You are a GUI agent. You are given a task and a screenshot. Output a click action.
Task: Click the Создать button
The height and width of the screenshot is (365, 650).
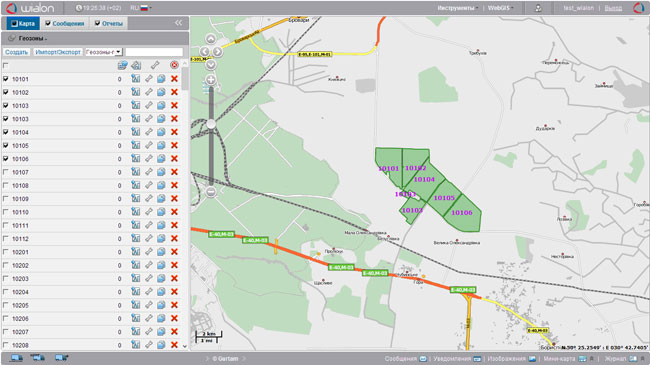pos(17,52)
